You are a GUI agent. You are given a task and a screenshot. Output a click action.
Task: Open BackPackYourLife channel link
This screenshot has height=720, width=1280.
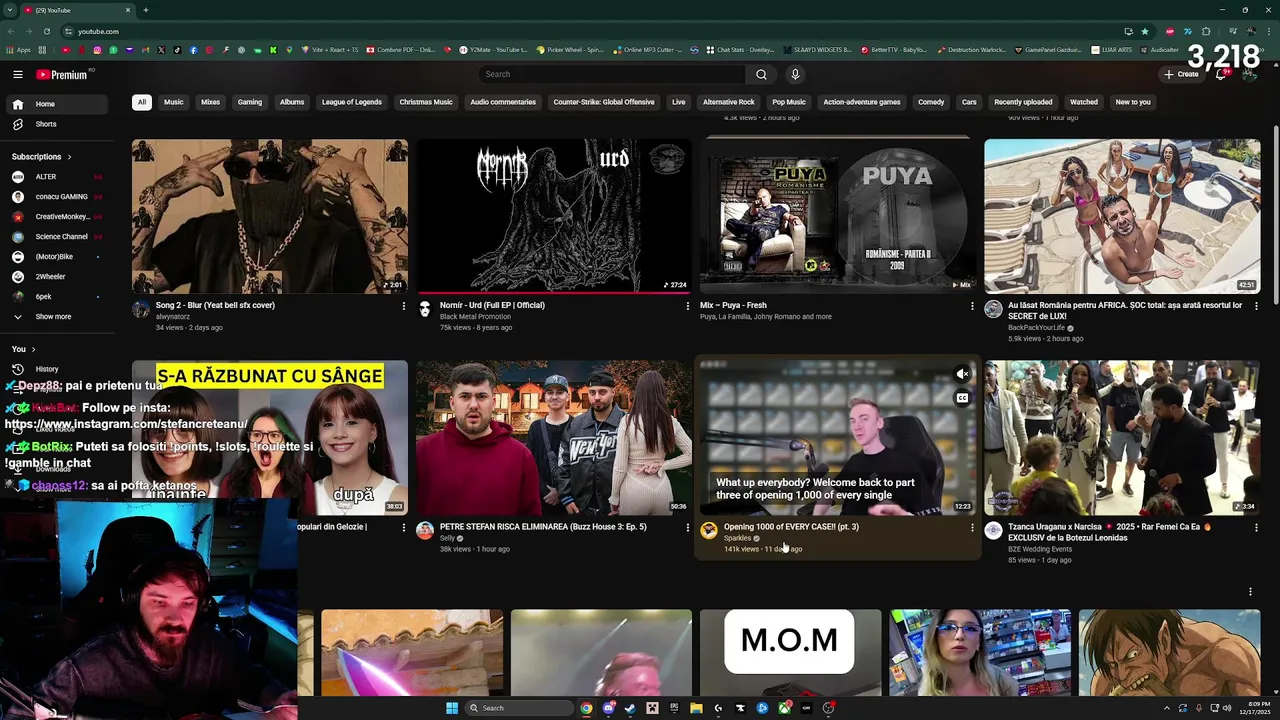[1036, 328]
